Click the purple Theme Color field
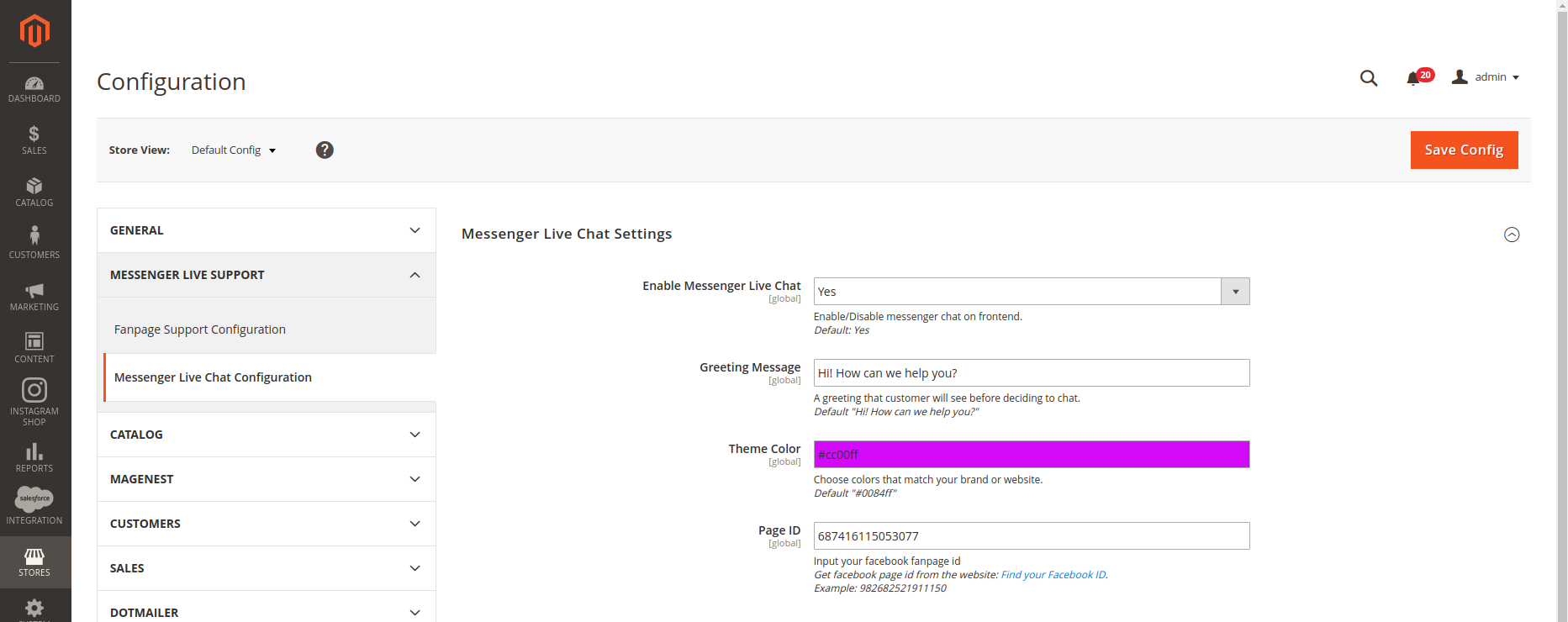The image size is (1568, 622). (x=1031, y=455)
